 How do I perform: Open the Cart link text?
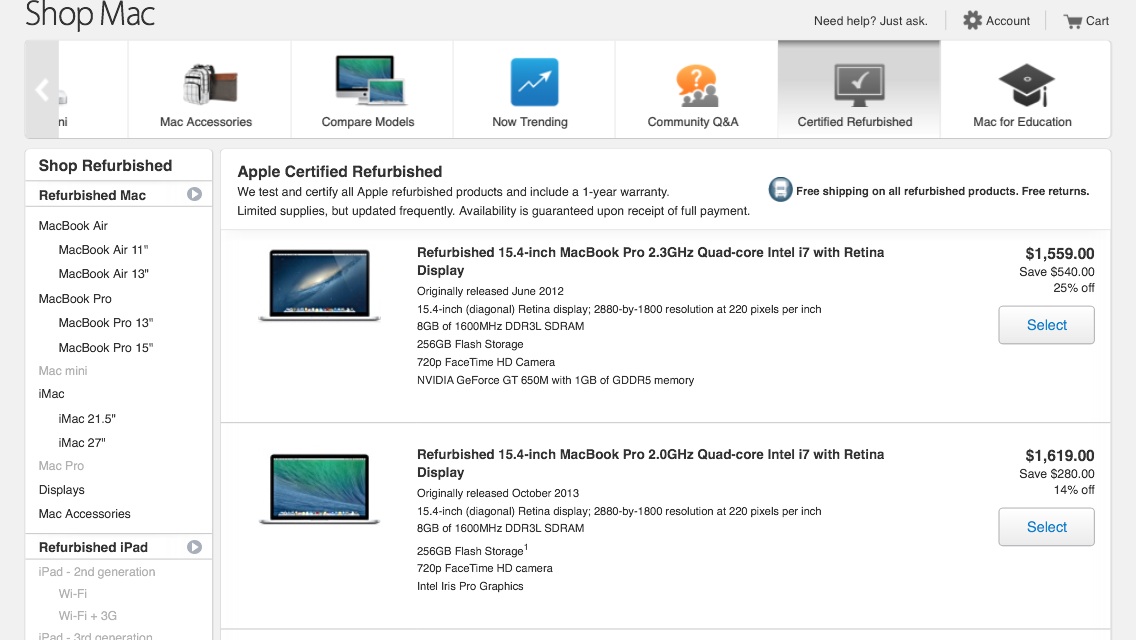coord(1097,21)
